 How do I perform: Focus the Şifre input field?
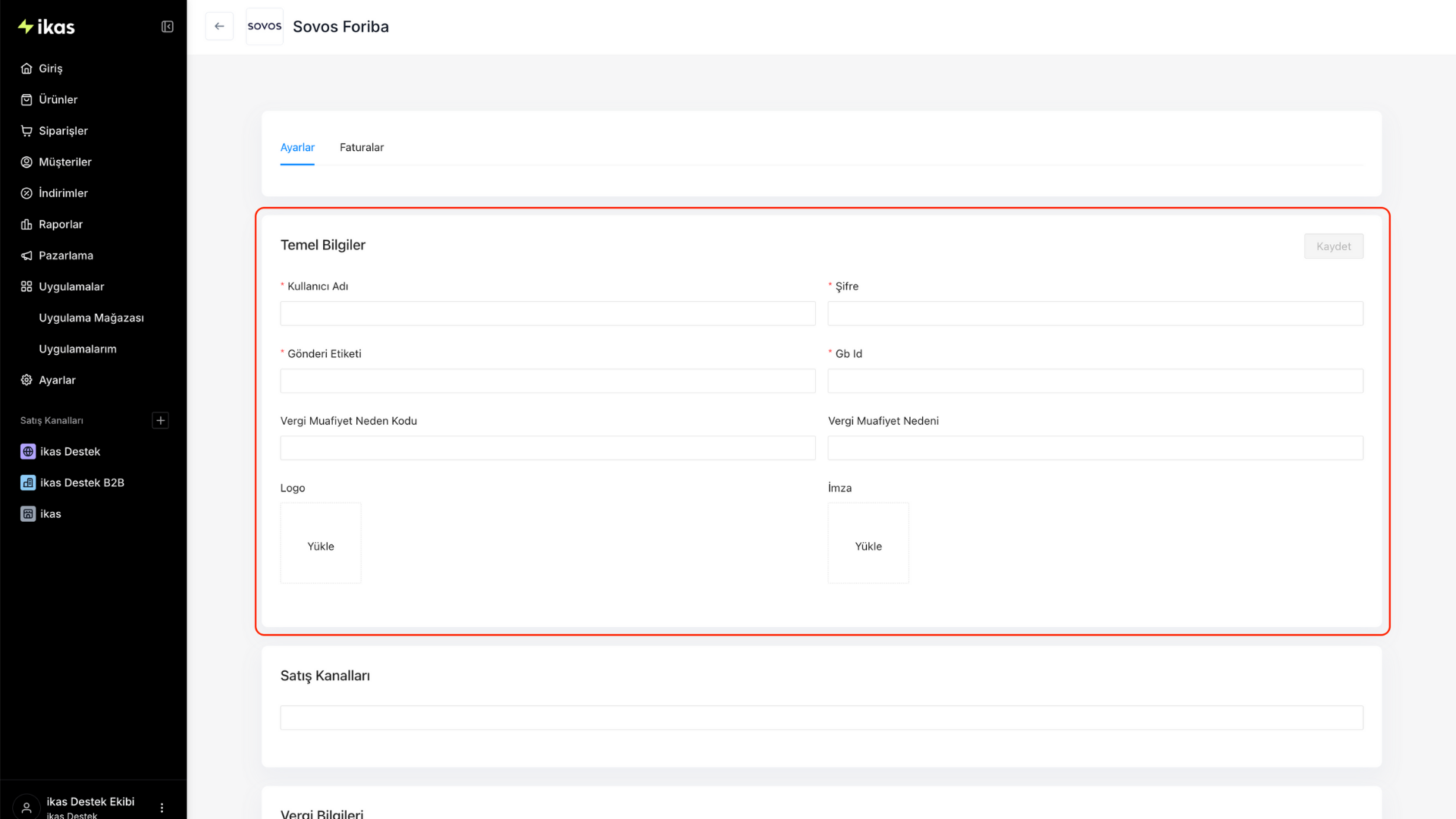pyautogui.click(x=1095, y=313)
